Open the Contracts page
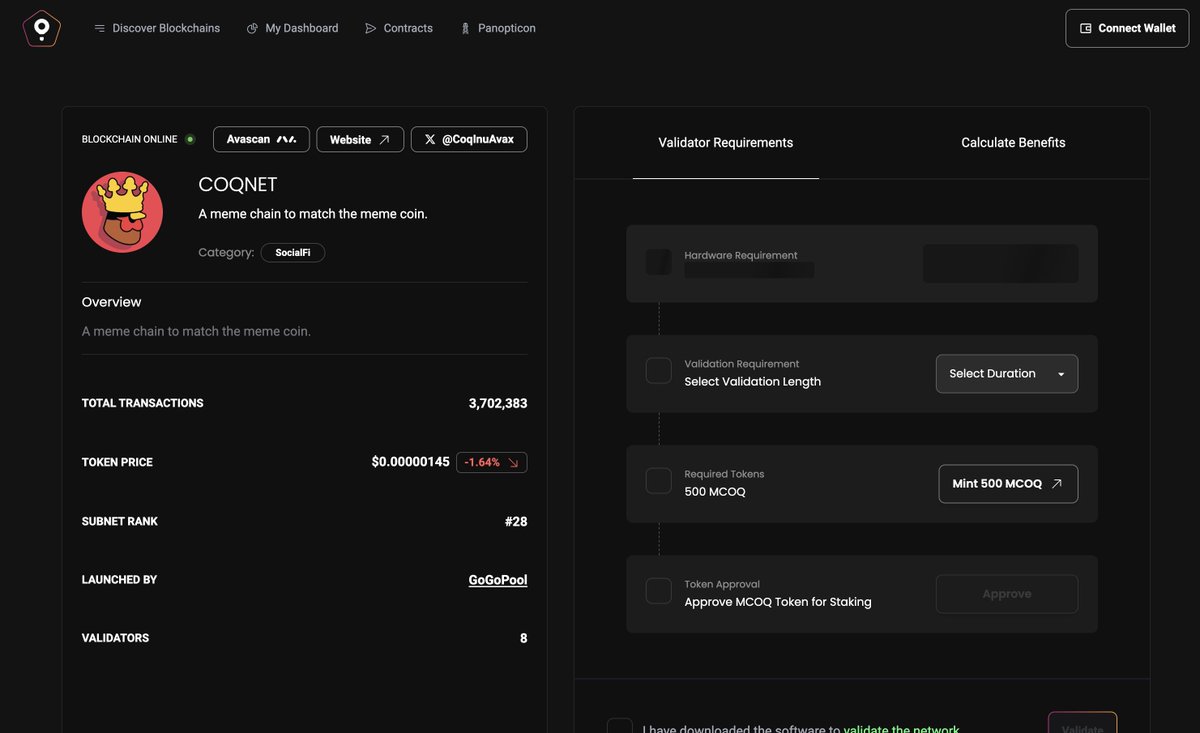The height and width of the screenshot is (733, 1200). [x=398, y=28]
